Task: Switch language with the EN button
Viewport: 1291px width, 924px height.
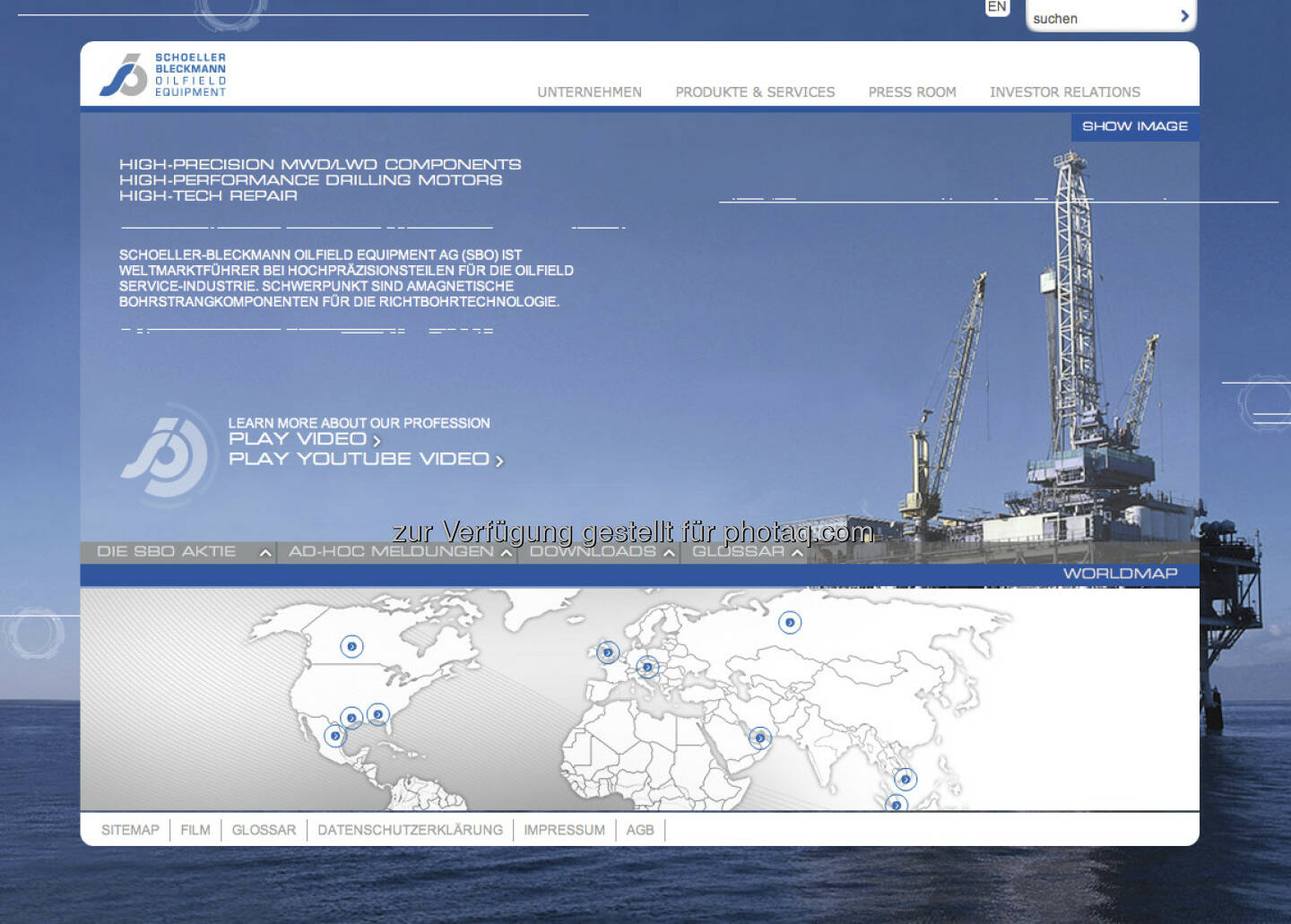Action: 997,7
